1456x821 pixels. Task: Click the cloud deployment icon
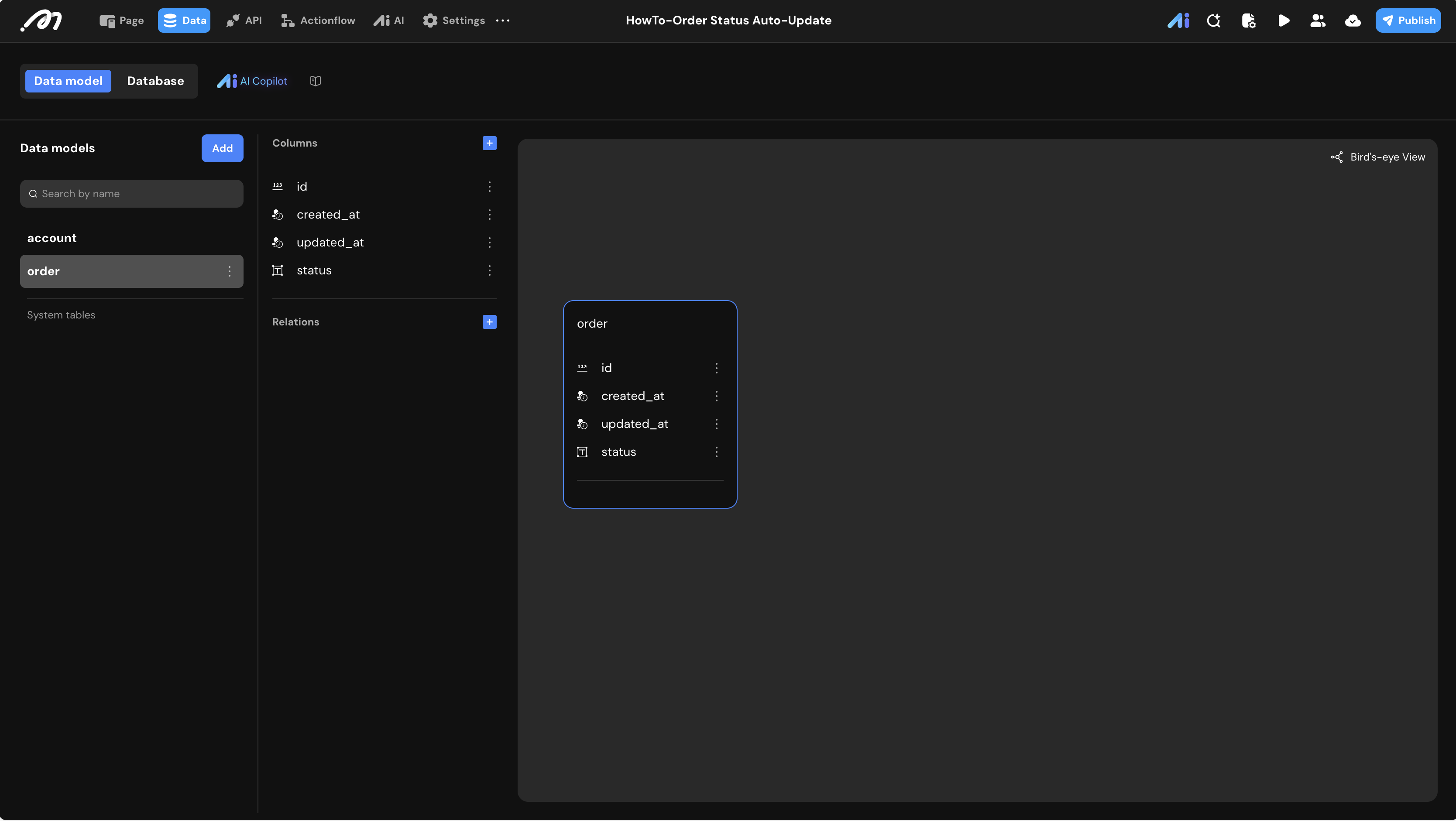(1353, 21)
